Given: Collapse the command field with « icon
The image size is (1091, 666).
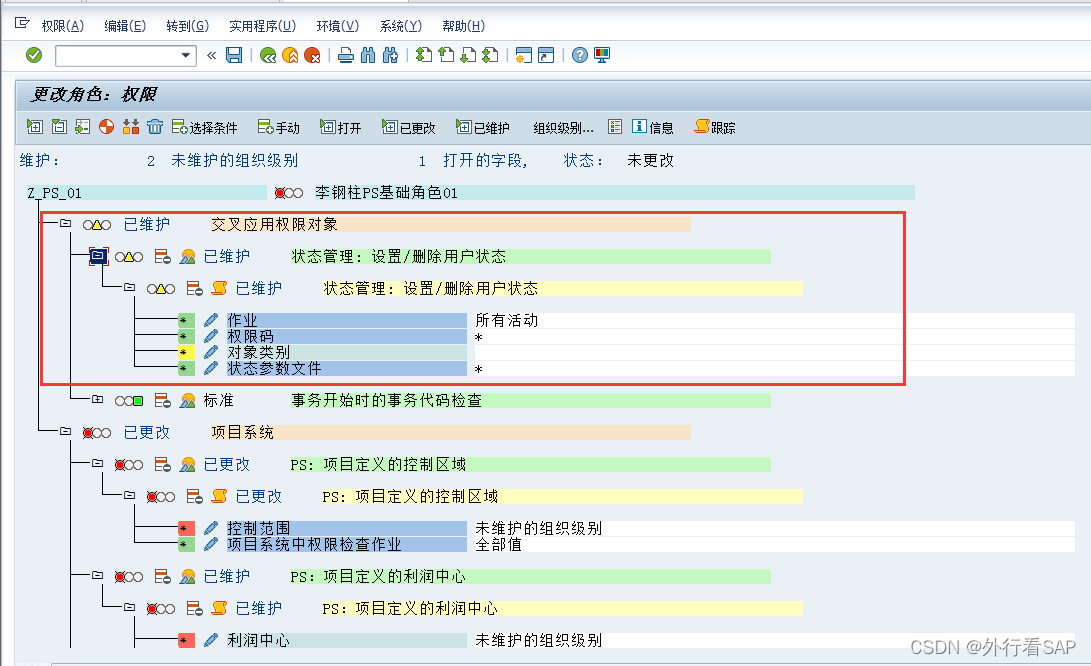Looking at the screenshot, I should [x=212, y=55].
